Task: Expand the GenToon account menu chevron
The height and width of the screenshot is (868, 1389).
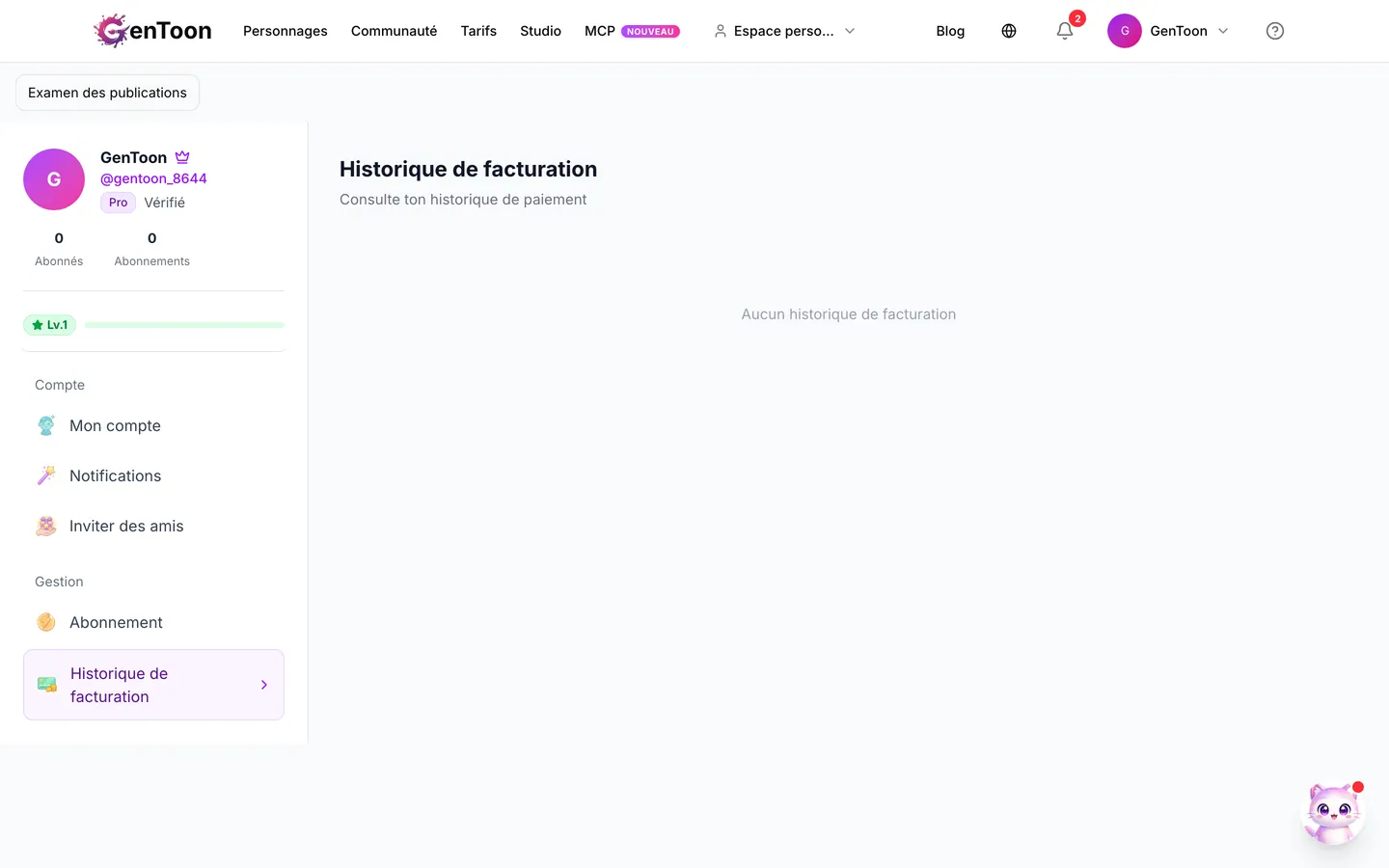Action: click(1223, 31)
